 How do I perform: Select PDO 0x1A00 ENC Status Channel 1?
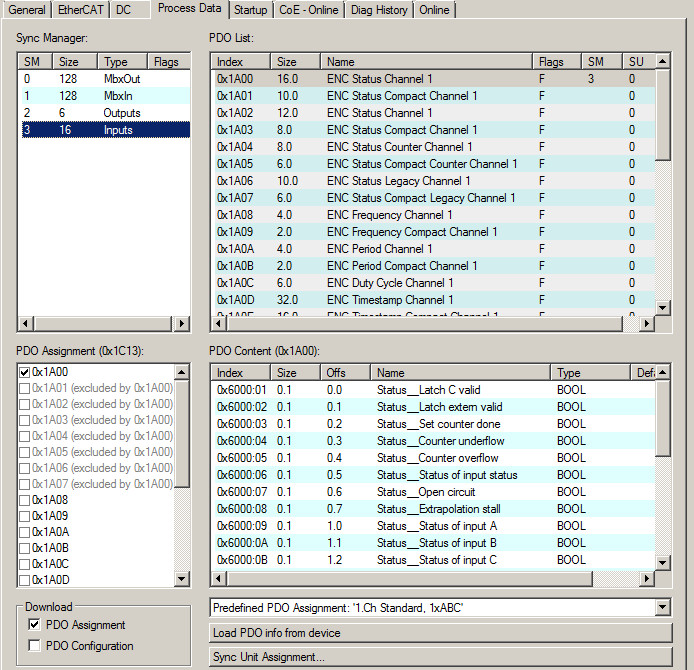coord(435,79)
